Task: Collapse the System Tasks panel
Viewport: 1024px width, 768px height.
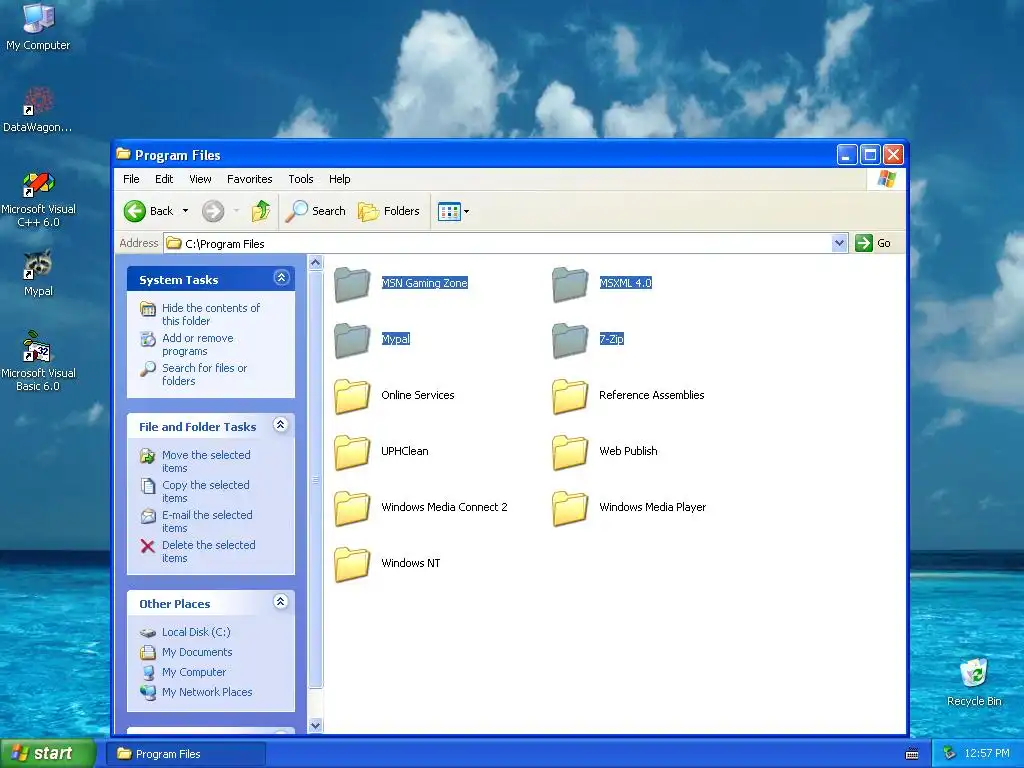Action: [x=281, y=278]
